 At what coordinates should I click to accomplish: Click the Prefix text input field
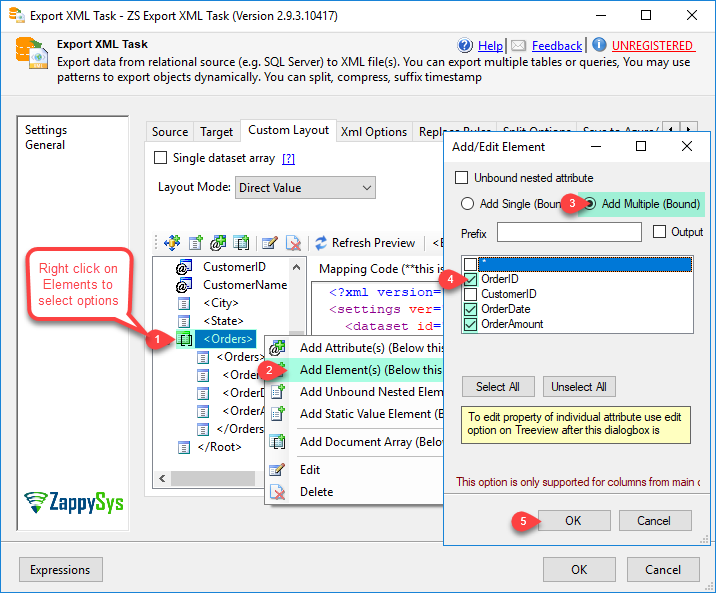click(569, 232)
